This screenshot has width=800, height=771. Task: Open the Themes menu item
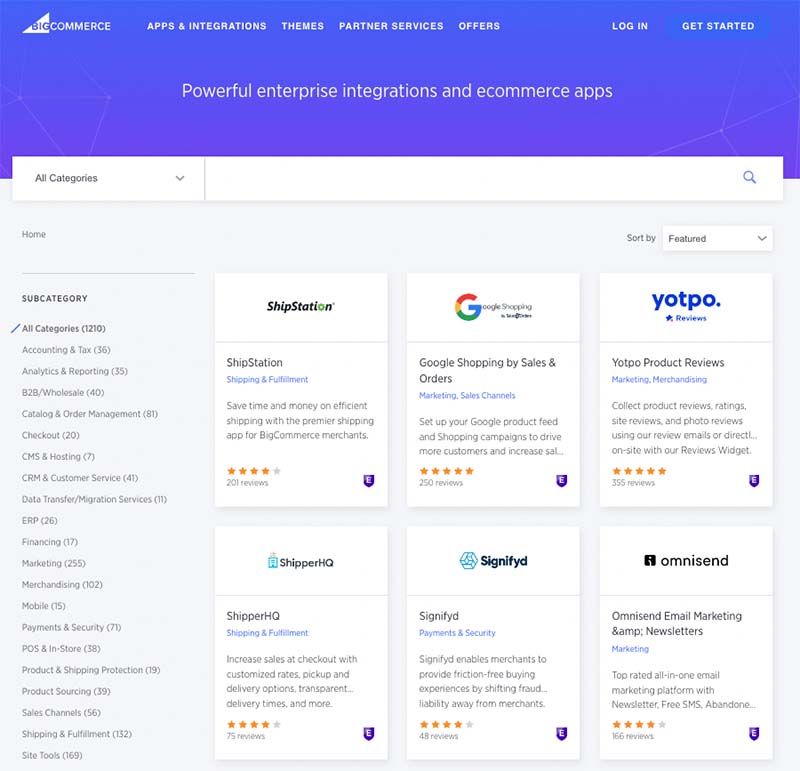coord(303,26)
